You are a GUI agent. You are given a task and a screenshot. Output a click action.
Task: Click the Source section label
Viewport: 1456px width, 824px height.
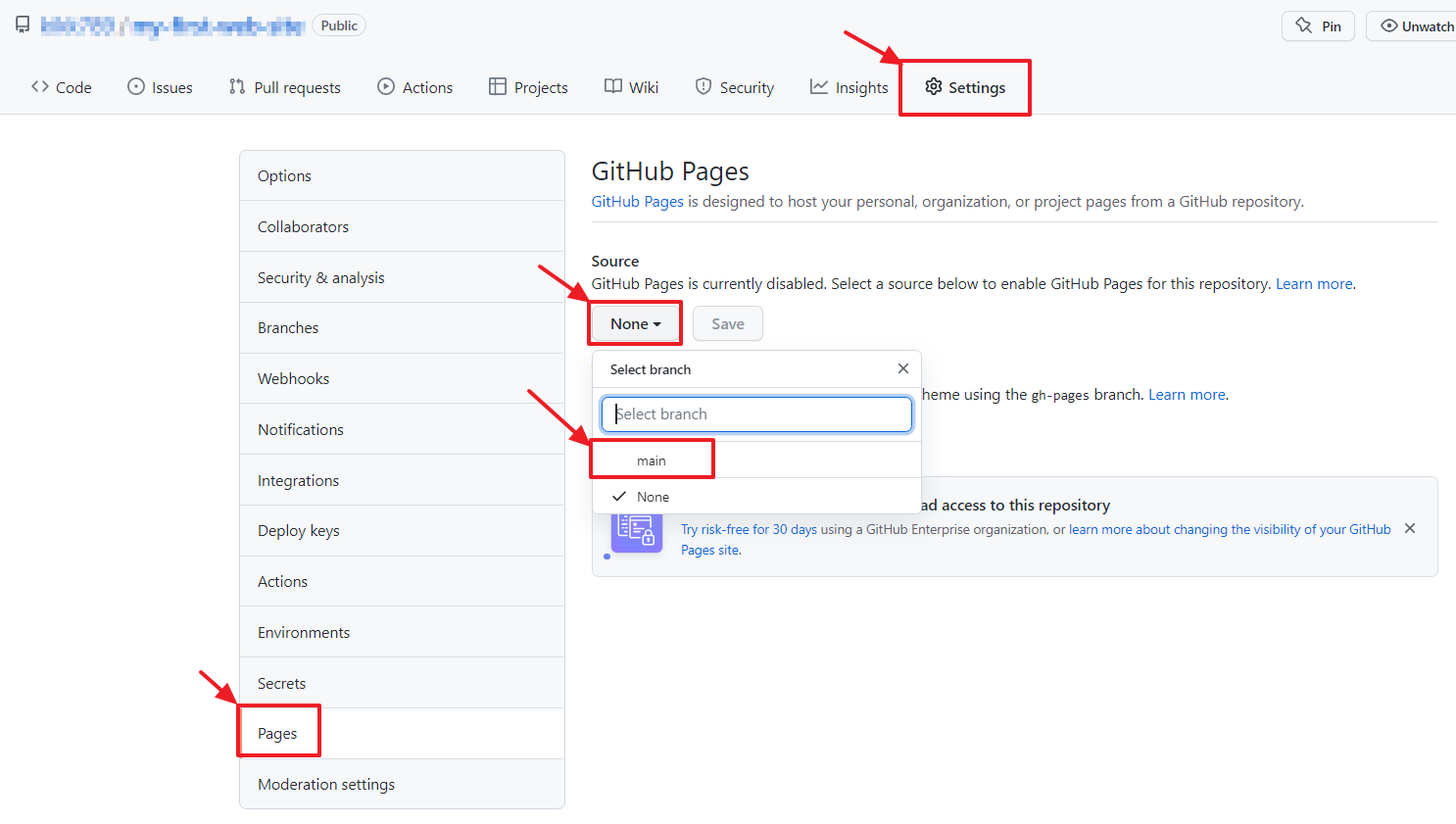click(x=615, y=262)
